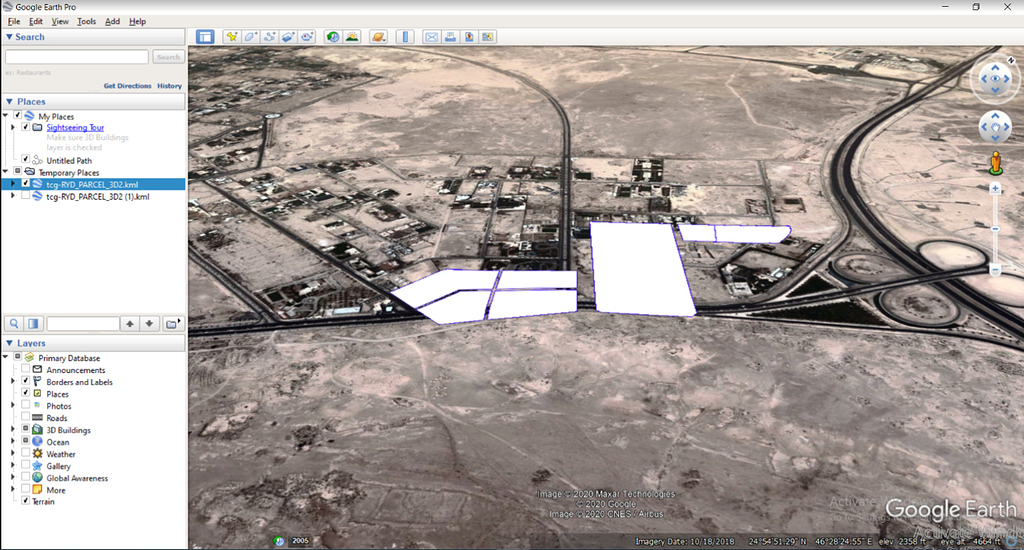Select the Ocean layer row

point(57,442)
